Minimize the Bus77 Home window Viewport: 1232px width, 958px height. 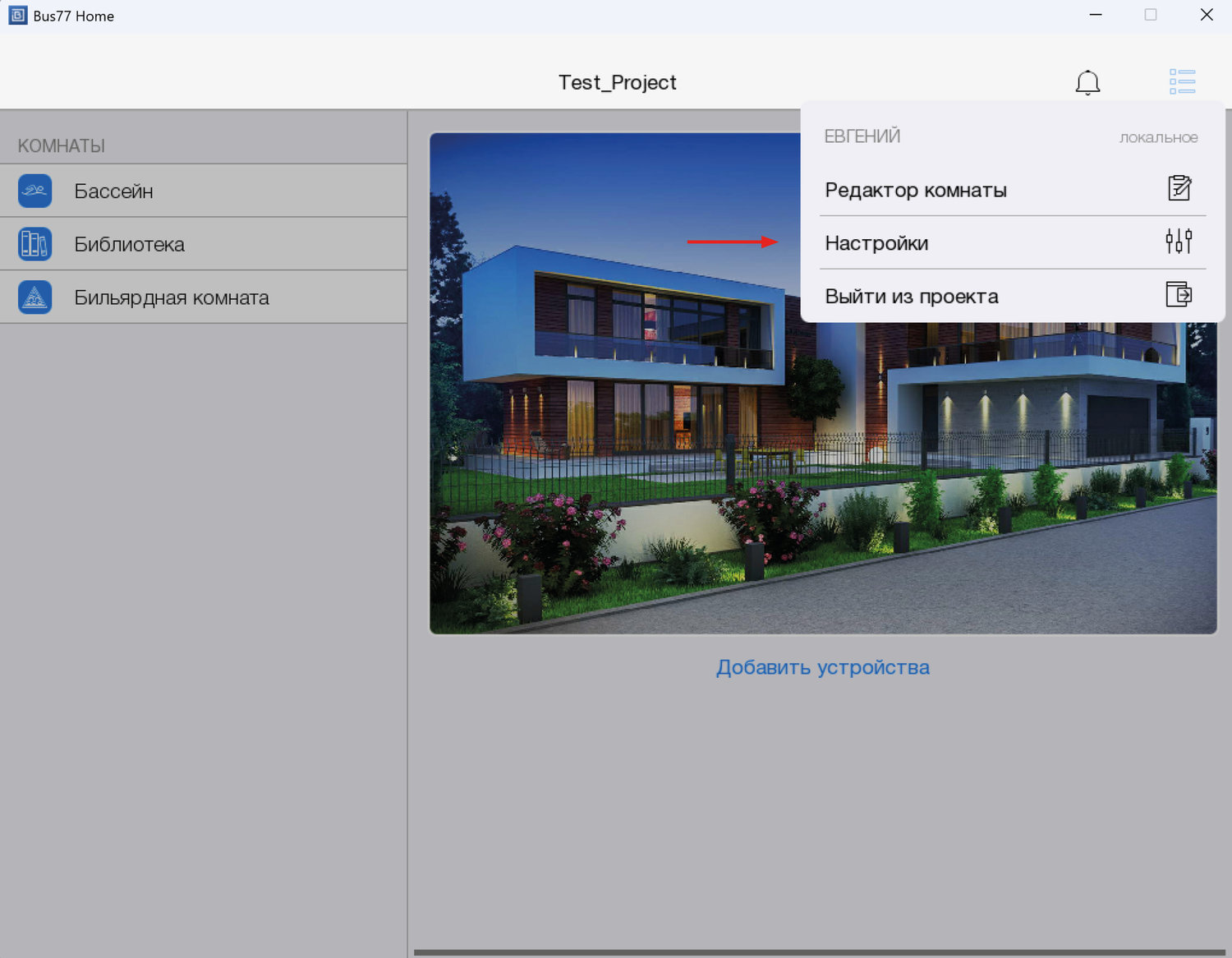1095,15
